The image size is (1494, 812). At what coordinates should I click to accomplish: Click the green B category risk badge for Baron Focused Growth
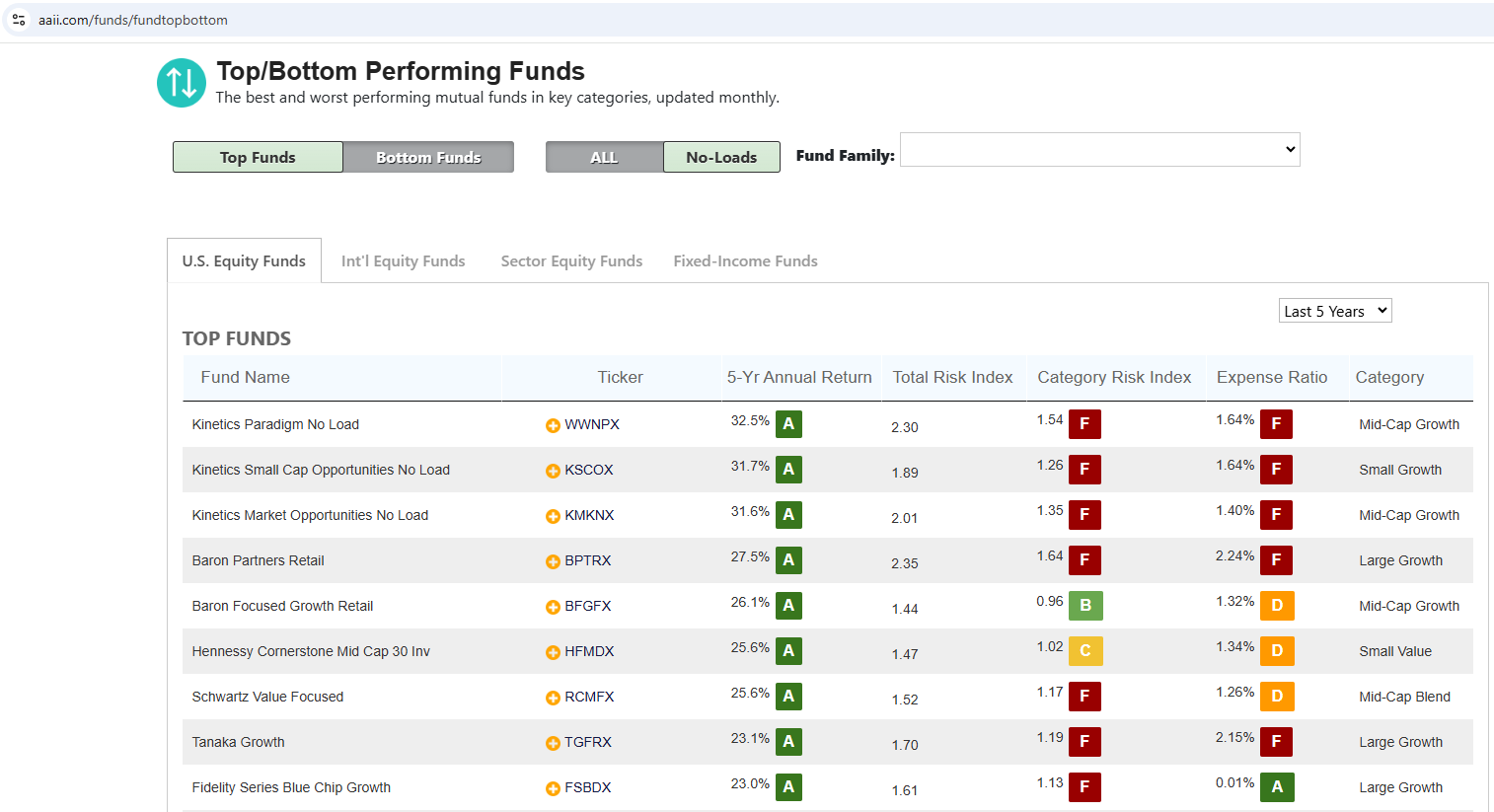click(x=1085, y=606)
